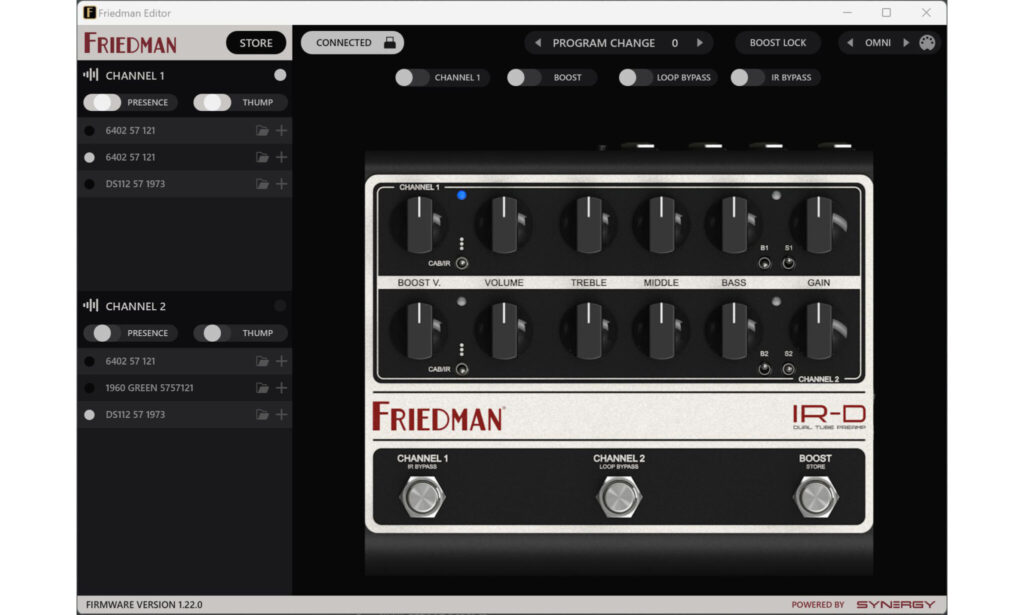
Task: Click the S1 mini switch on pedal
Action: (x=788, y=263)
